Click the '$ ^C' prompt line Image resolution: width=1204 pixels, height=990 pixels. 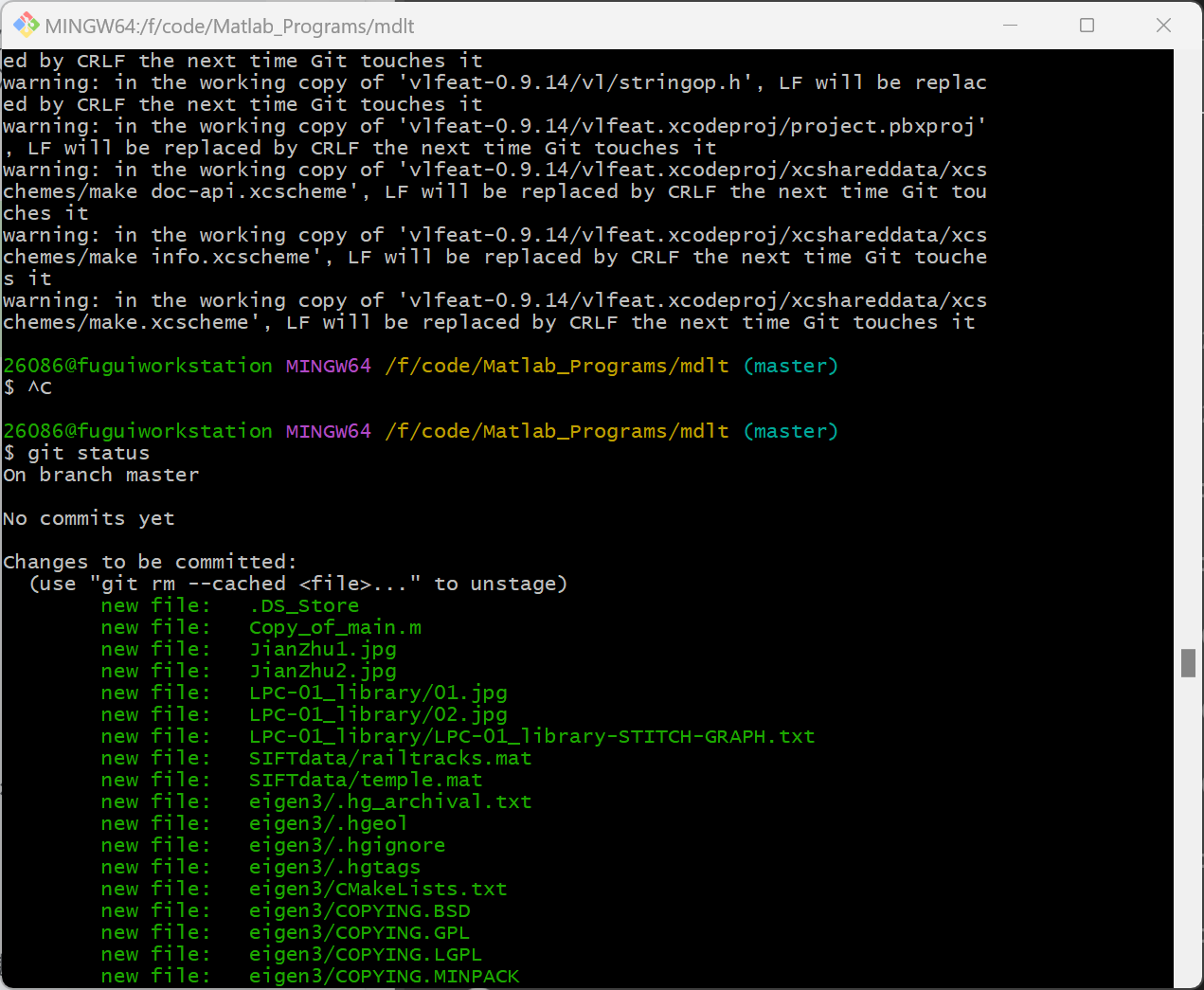[27, 387]
